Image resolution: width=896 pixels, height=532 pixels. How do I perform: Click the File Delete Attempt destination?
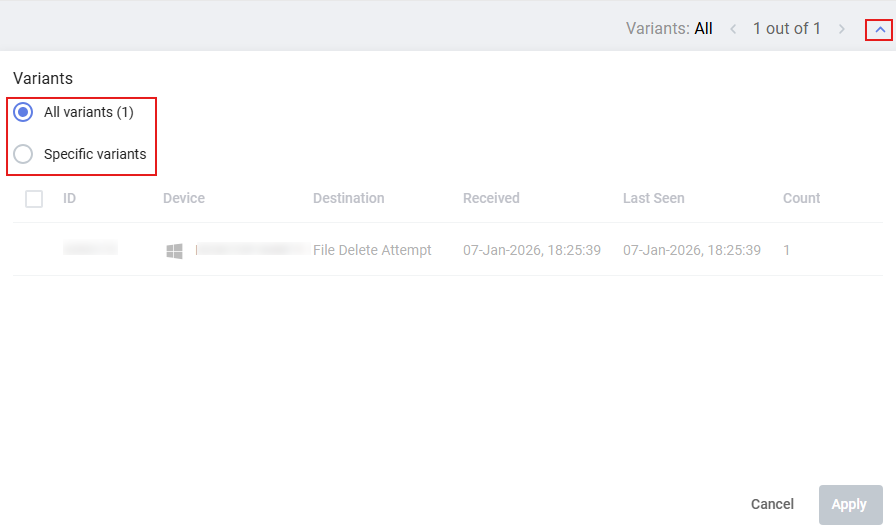[x=372, y=250]
